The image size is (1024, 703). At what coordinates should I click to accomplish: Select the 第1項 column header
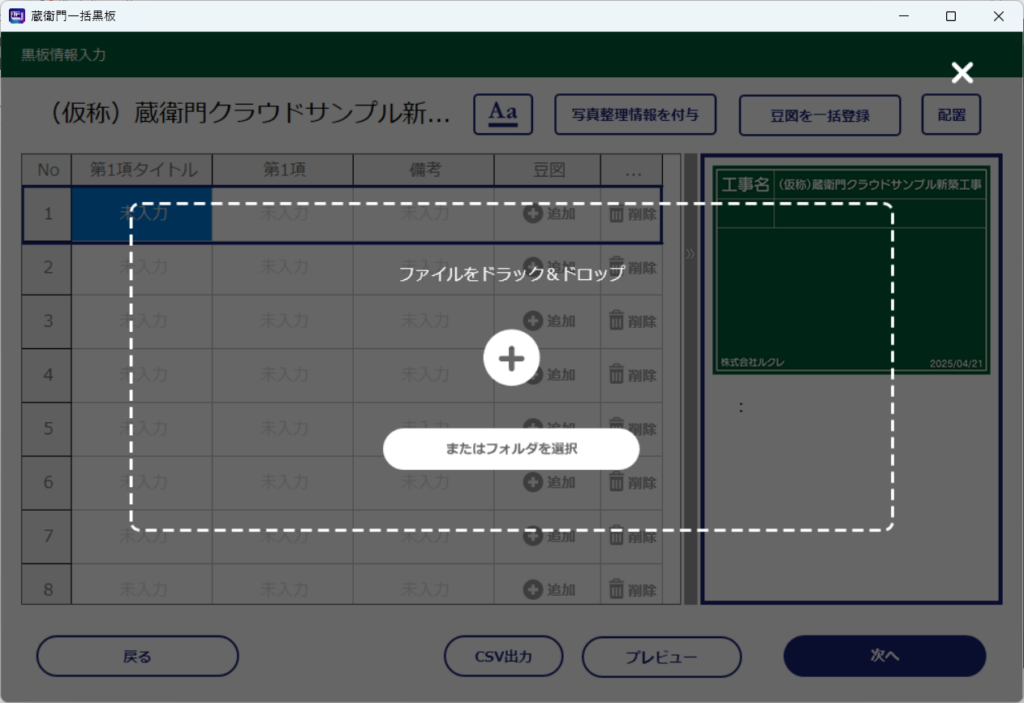(283, 171)
